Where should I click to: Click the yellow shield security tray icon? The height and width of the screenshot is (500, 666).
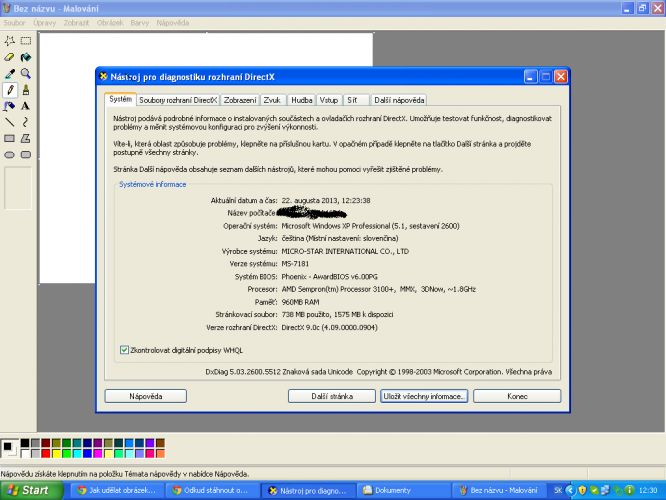582,490
